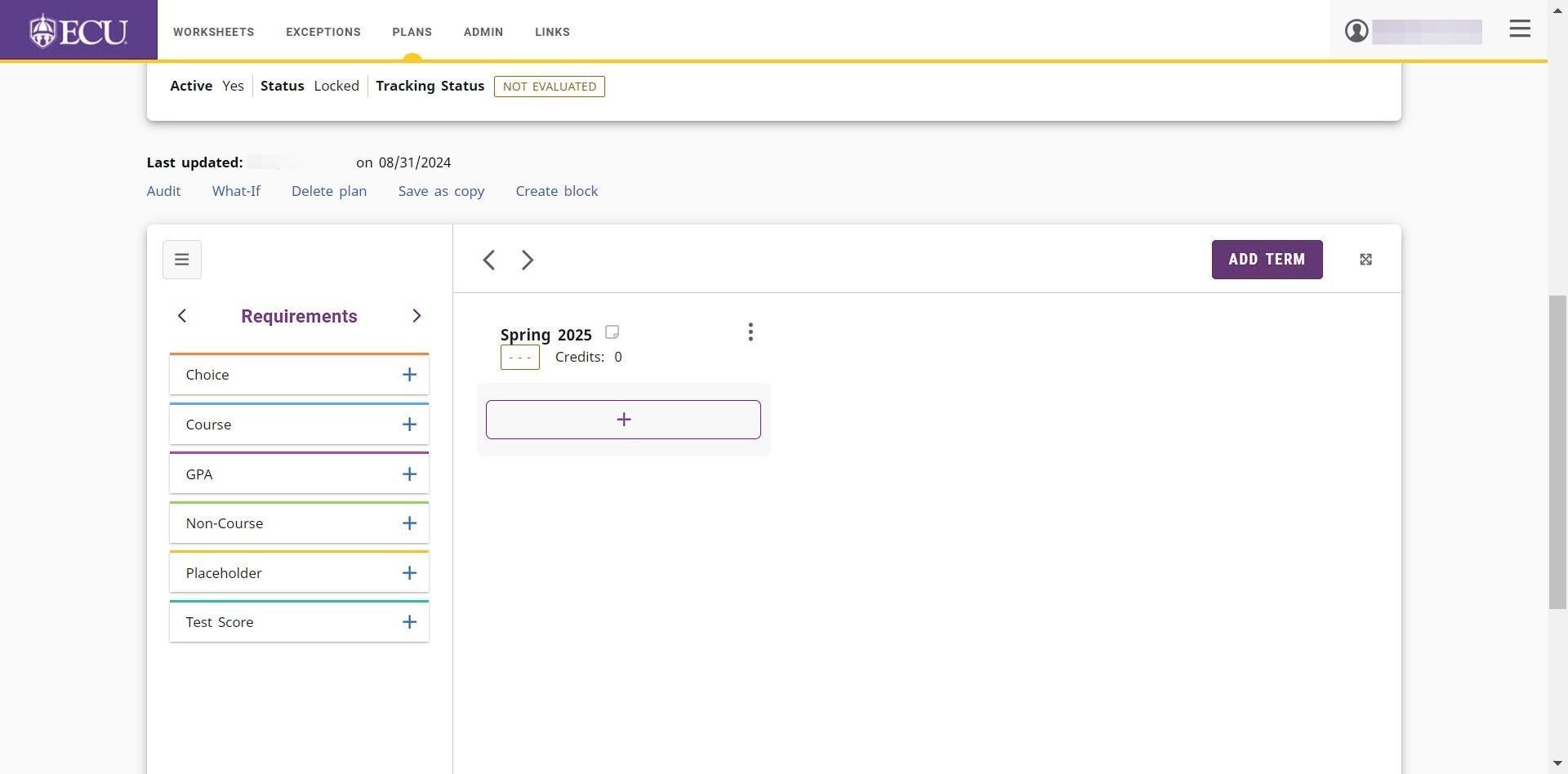The width and height of the screenshot is (1568, 774).
Task: Click the NOT EVALUATED tracking status badge
Action: click(x=550, y=87)
